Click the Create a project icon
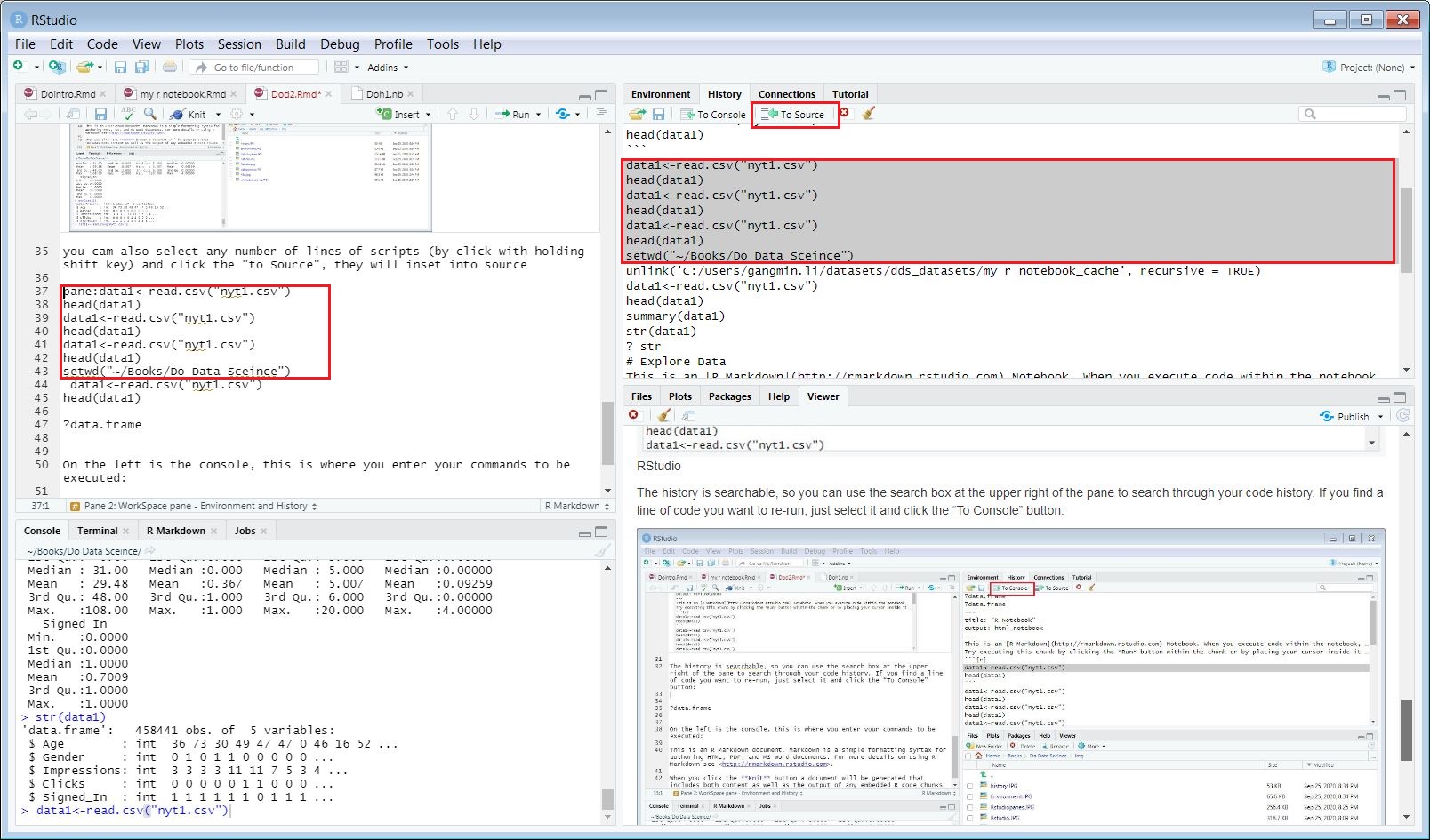The image size is (1430, 840). click(x=56, y=67)
